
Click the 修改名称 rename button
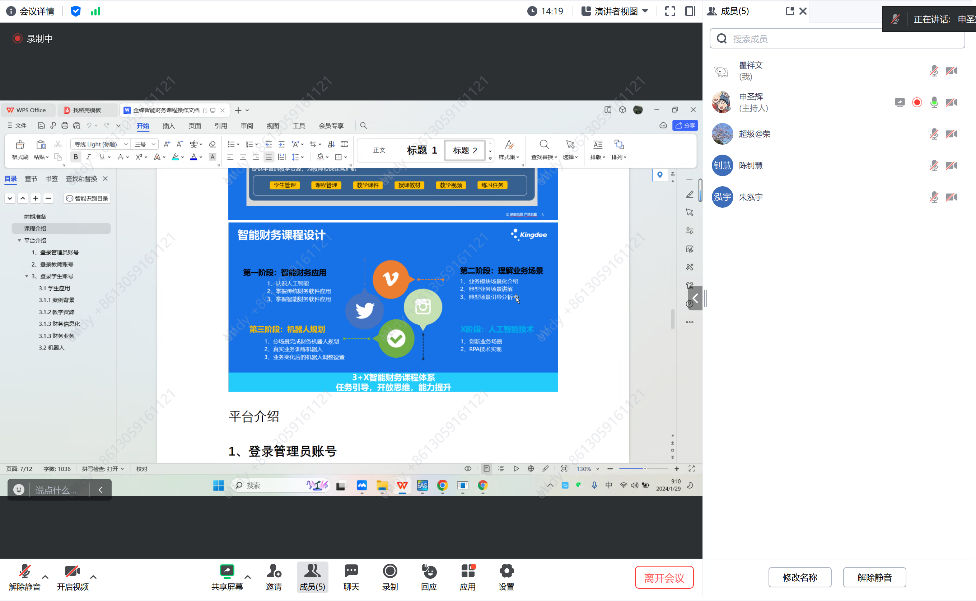pyautogui.click(x=799, y=577)
